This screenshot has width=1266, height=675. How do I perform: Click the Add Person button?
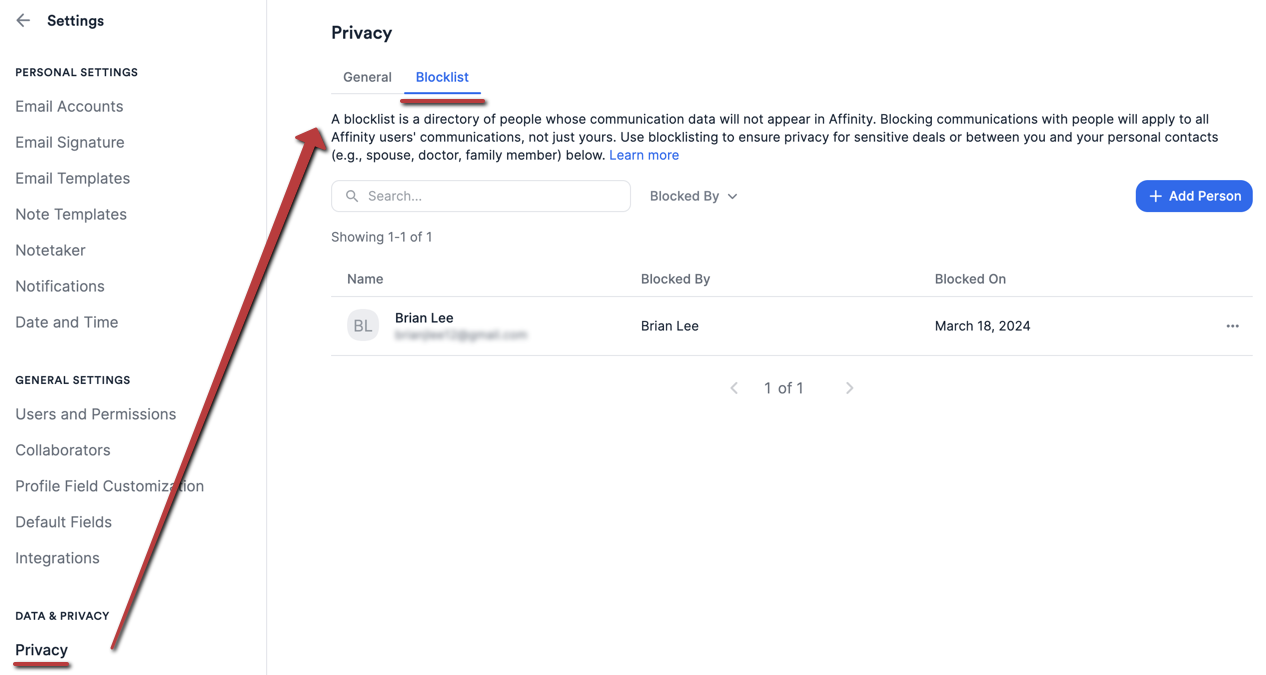tap(1193, 196)
